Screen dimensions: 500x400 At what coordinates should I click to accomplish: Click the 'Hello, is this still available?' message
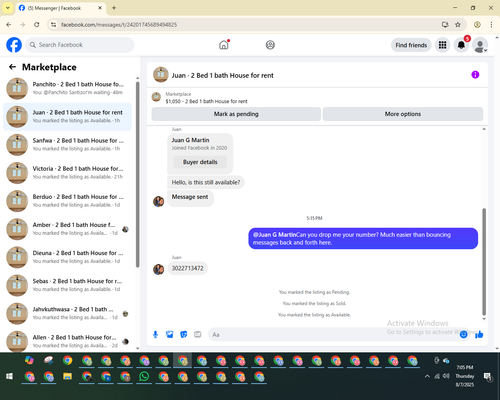[x=206, y=182]
